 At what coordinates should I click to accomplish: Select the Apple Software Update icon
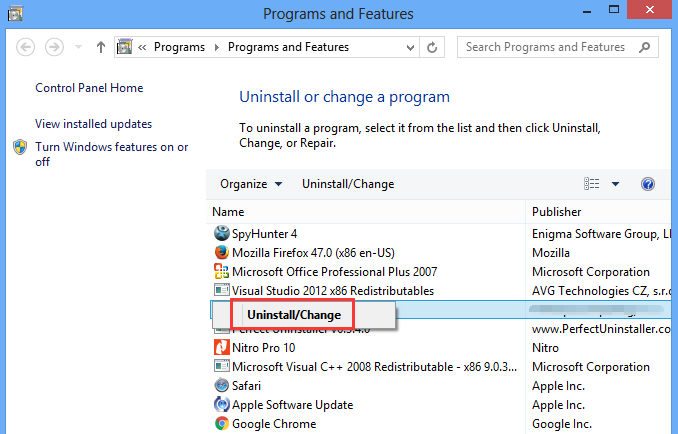click(221, 405)
